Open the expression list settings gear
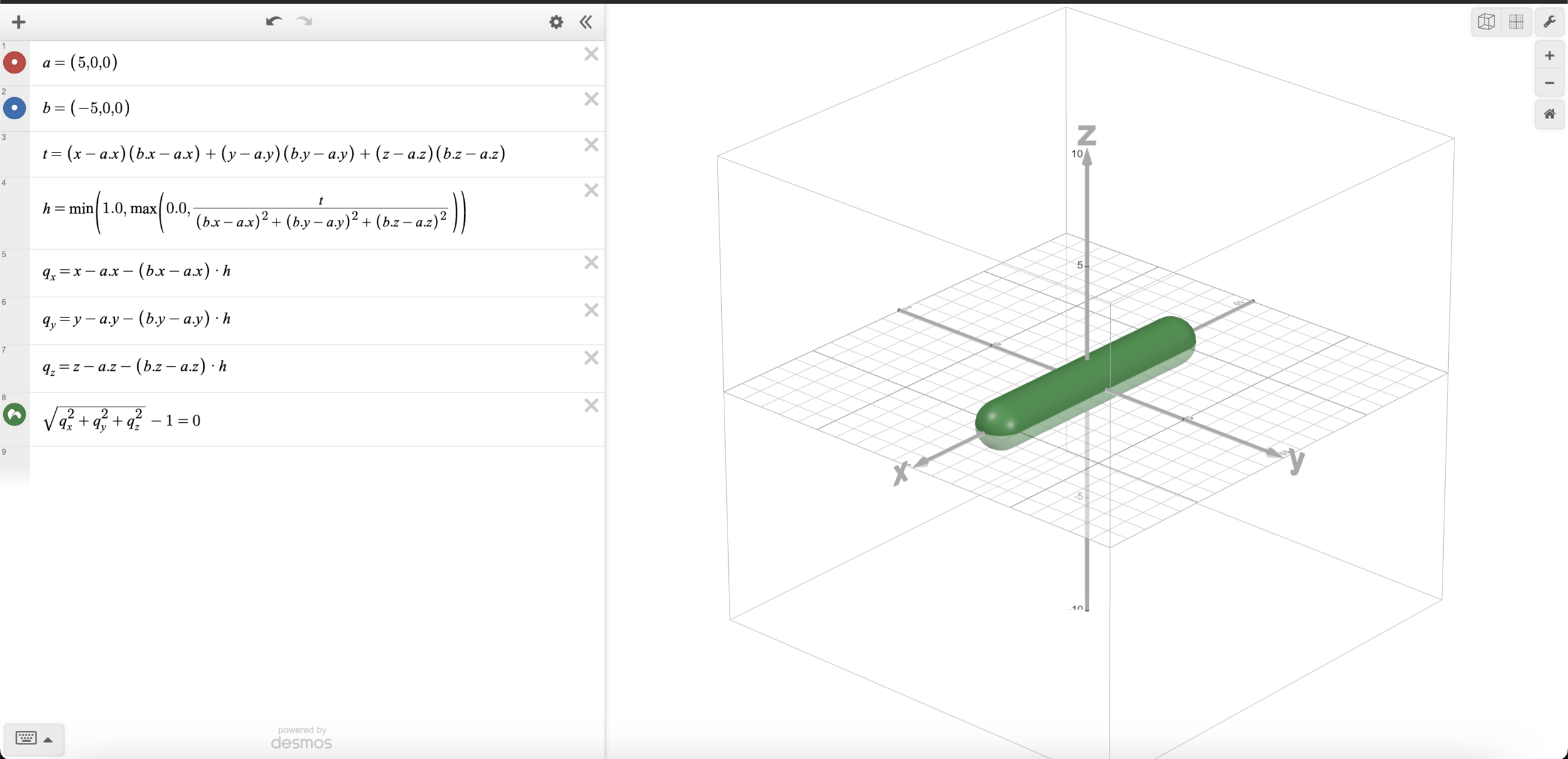1568x759 pixels. tap(556, 22)
